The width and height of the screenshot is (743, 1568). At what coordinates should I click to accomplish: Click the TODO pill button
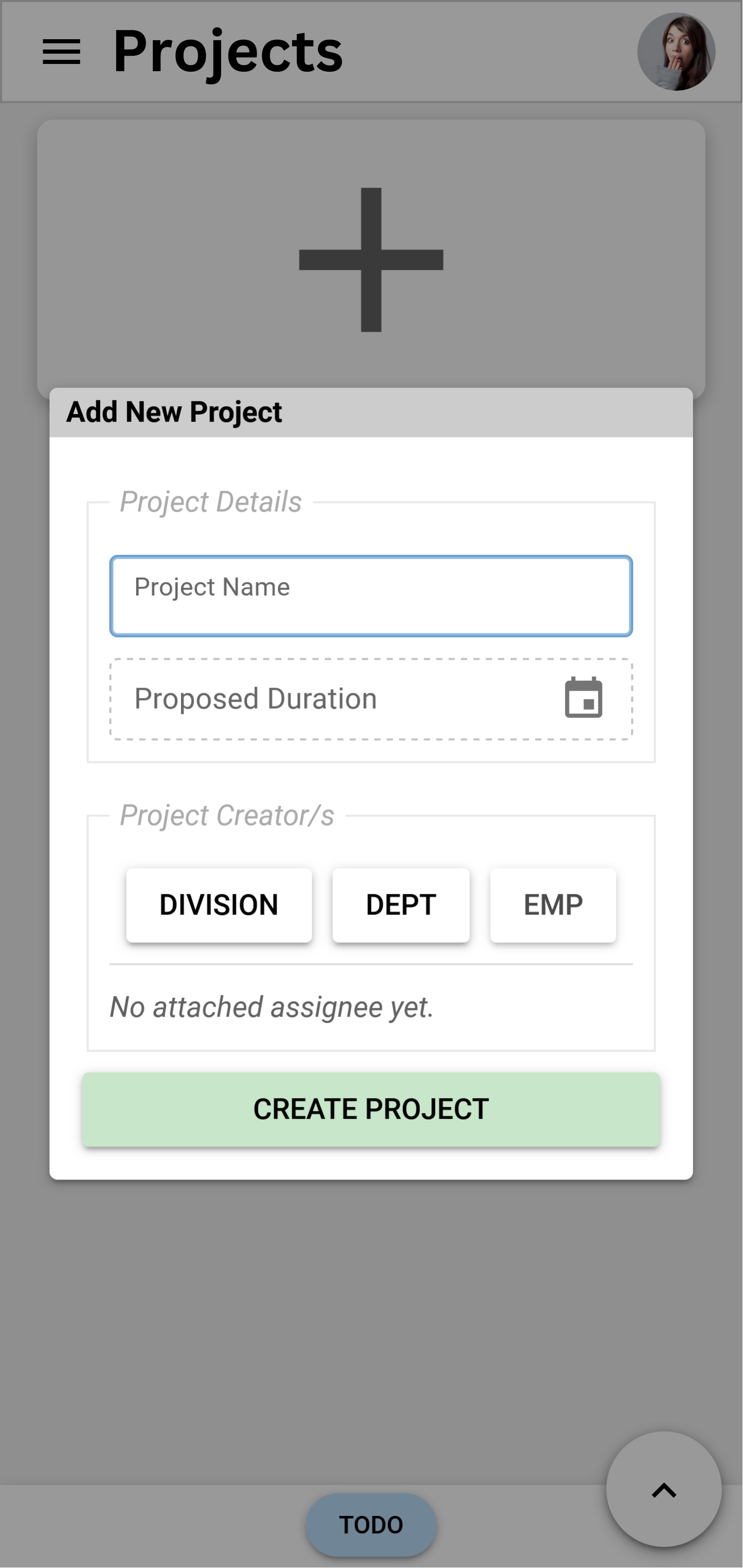tap(371, 1525)
